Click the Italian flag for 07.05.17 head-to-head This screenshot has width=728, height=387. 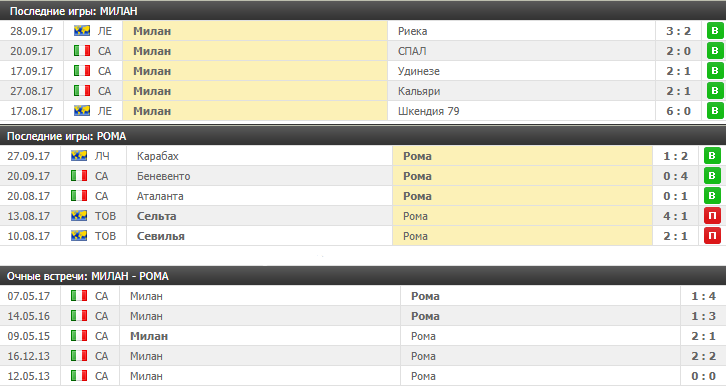(79, 296)
